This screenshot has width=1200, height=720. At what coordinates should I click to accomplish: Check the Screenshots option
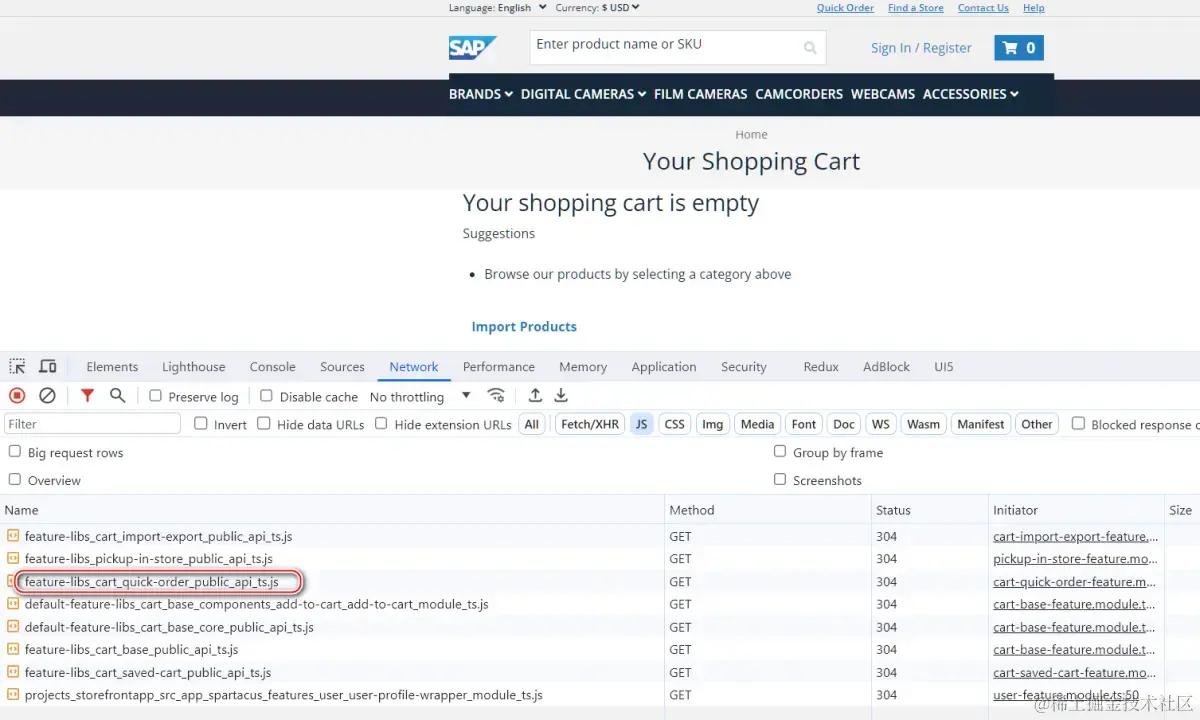[x=780, y=480]
